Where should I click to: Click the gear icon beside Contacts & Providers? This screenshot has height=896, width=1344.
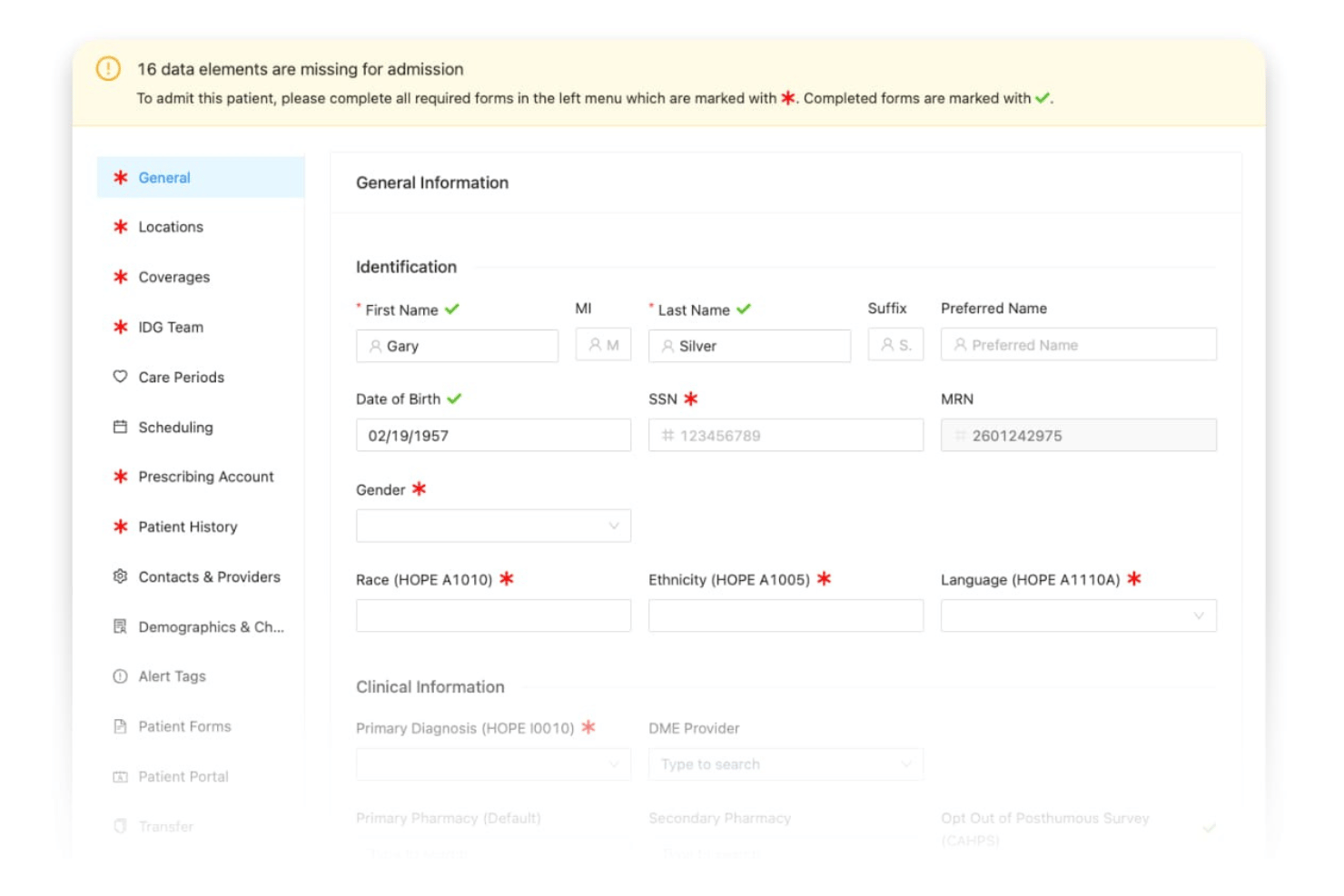[120, 576]
